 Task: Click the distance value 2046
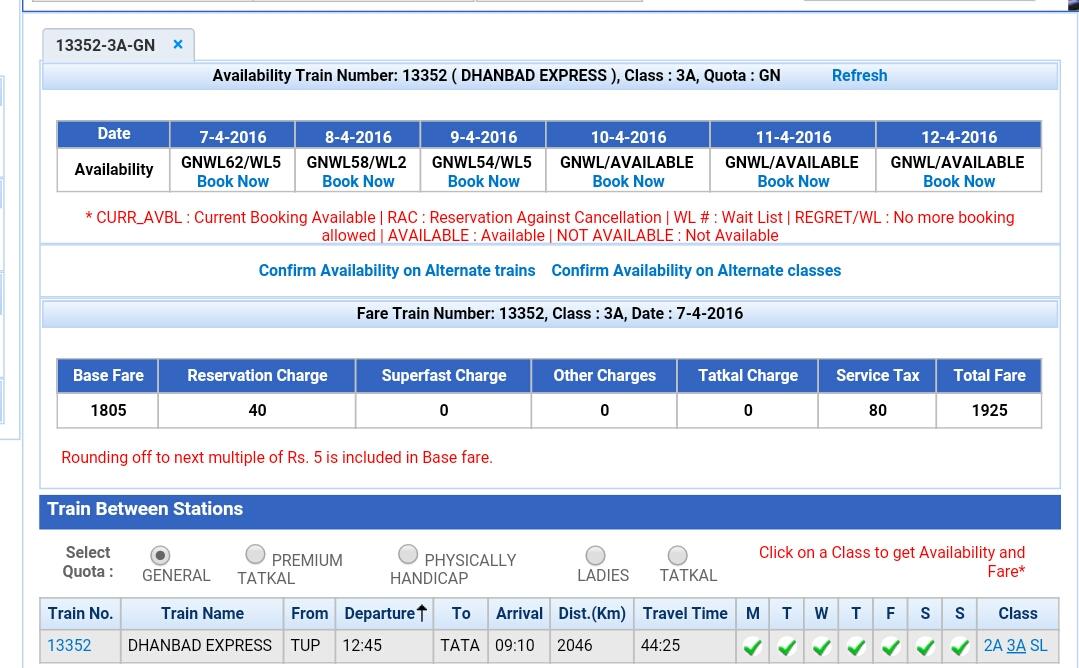(x=575, y=646)
